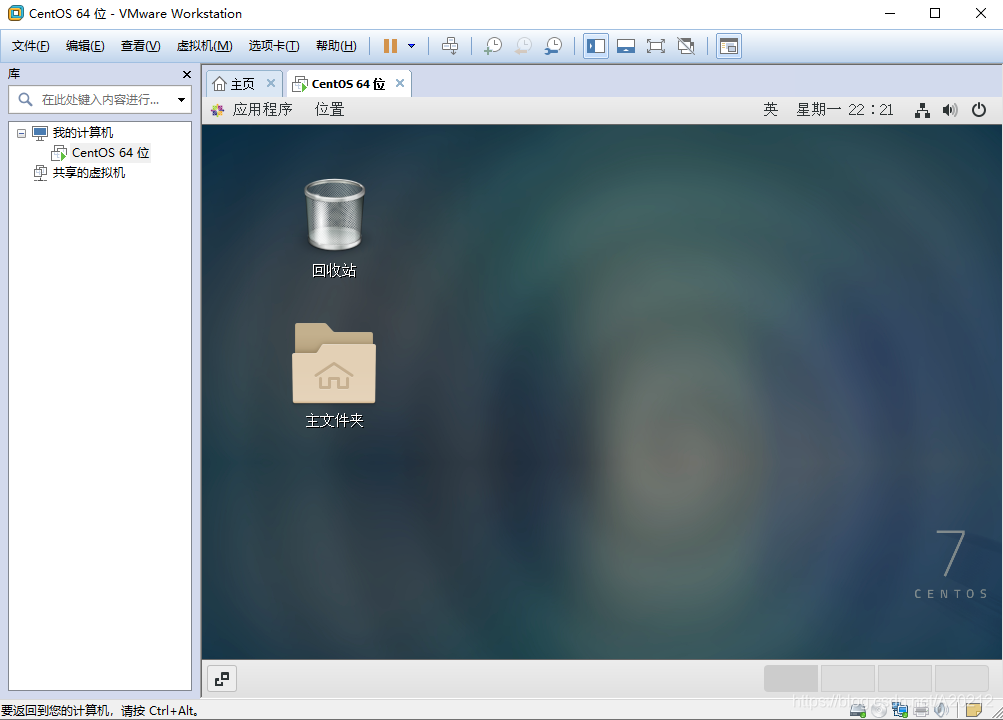This screenshot has width=1003, height=720.
Task: Toggle Unity mode icon in toolbar
Action: [x=686, y=46]
